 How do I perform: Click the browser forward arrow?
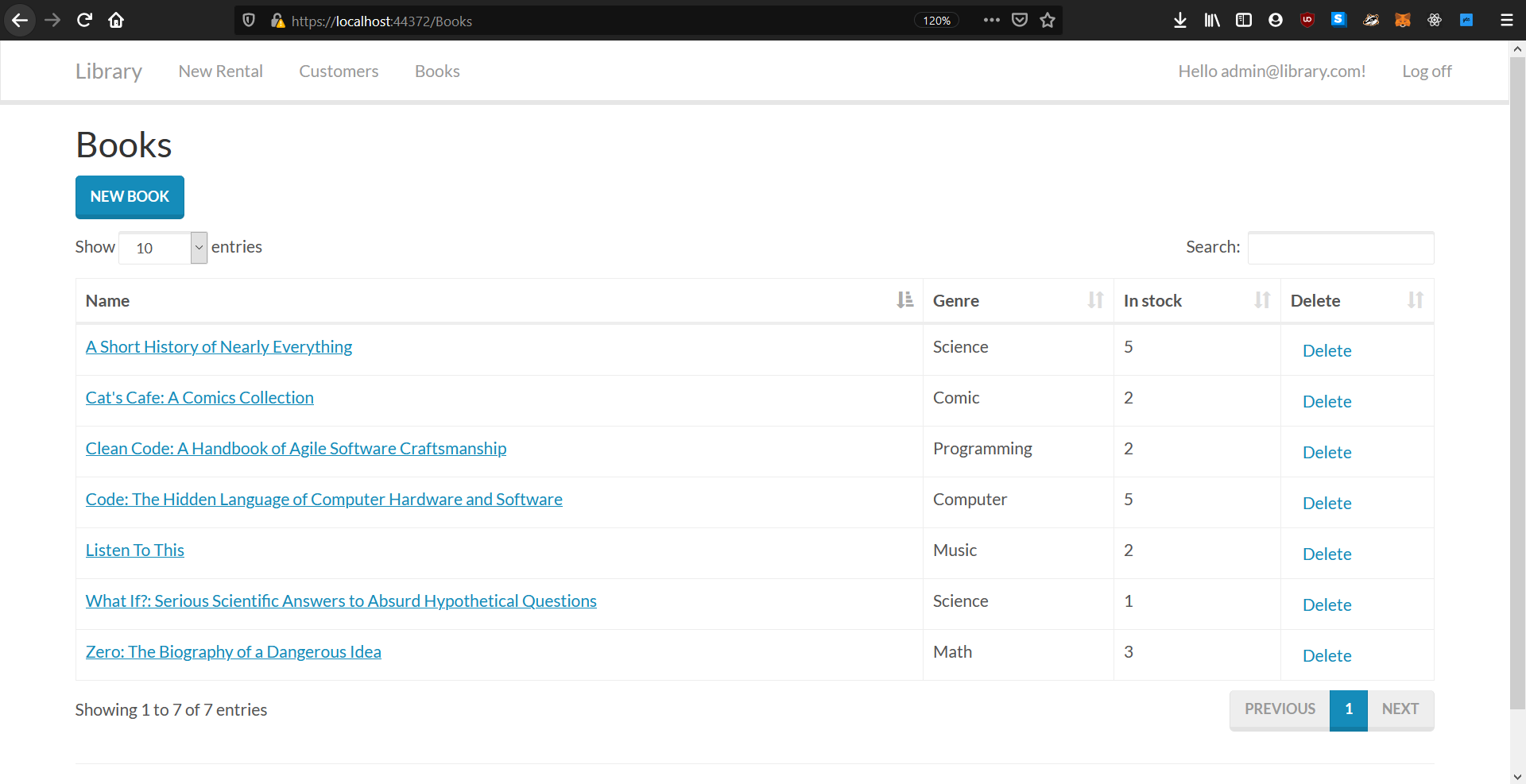[52, 21]
